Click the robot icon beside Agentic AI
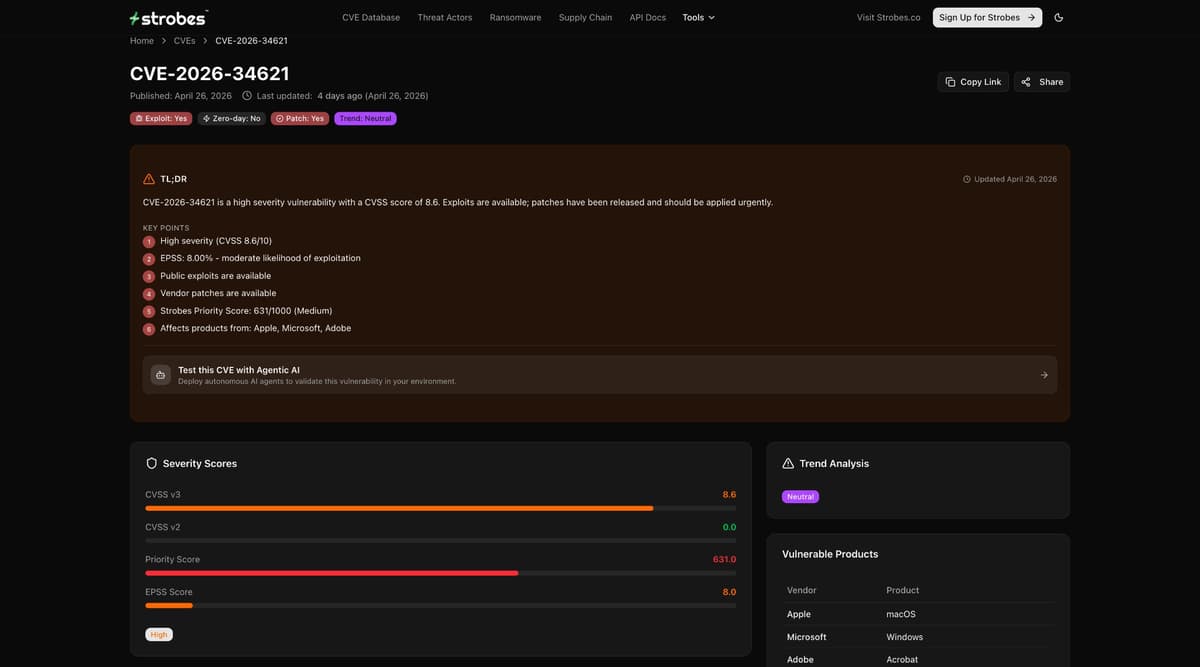The image size is (1200, 667). pyautogui.click(x=160, y=375)
